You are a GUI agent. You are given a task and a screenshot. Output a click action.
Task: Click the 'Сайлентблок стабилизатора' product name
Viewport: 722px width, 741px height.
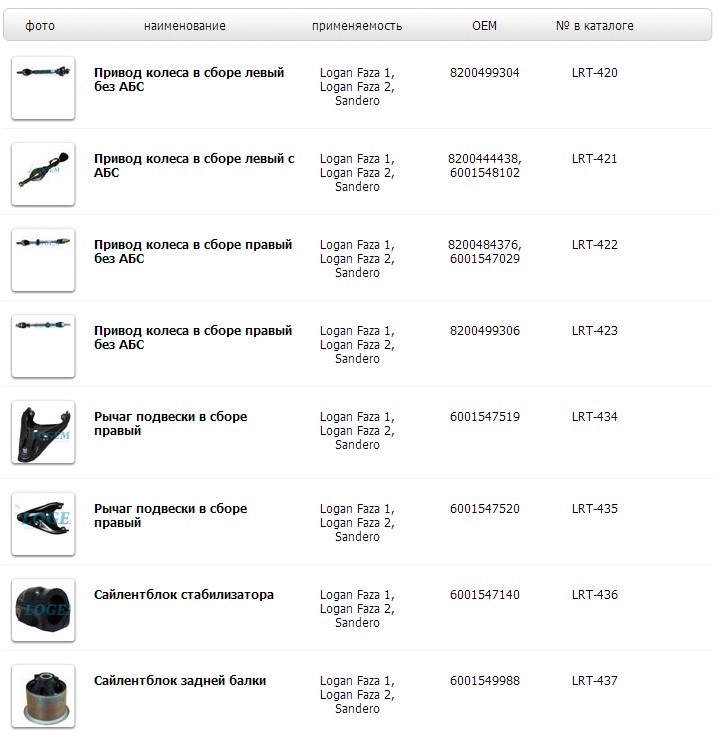(184, 595)
